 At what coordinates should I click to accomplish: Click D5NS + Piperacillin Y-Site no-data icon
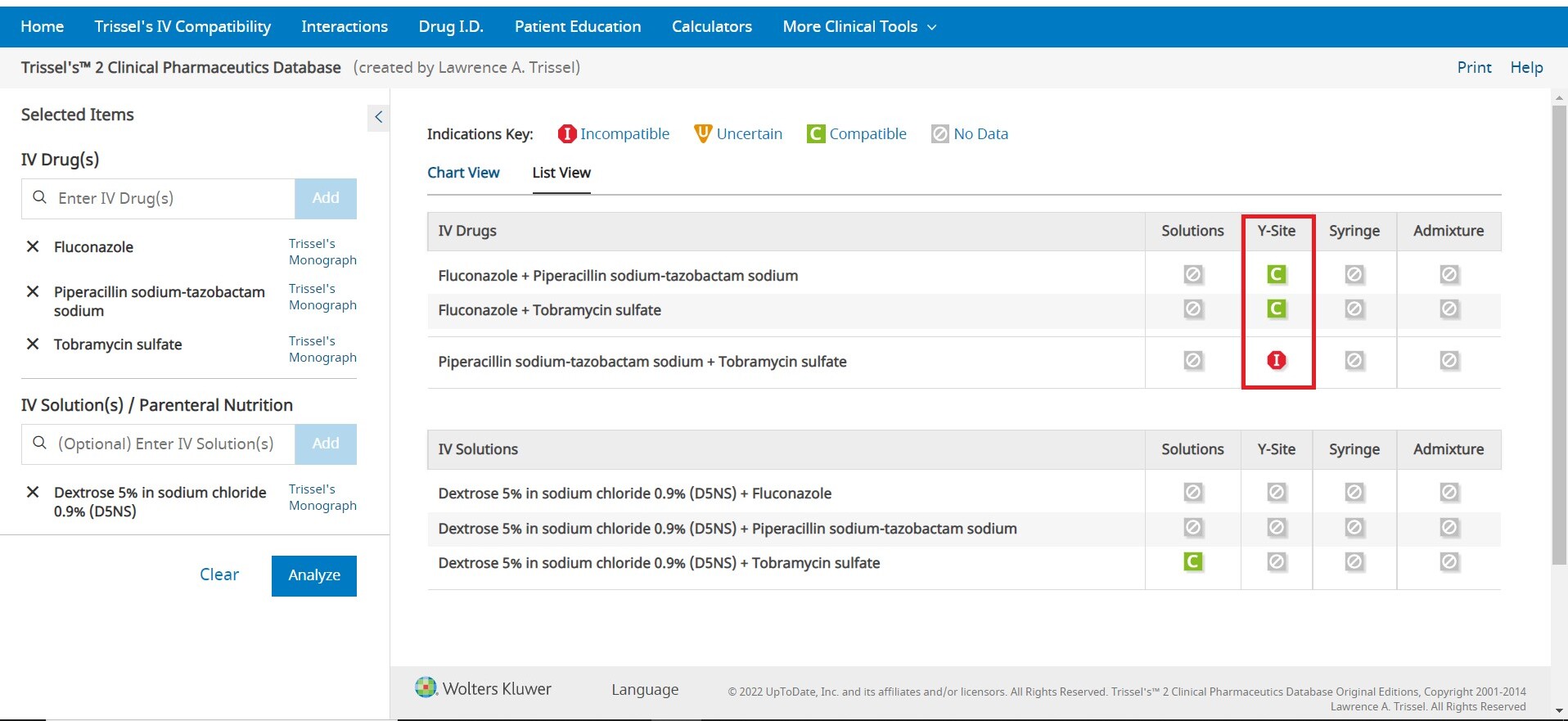[x=1276, y=528]
